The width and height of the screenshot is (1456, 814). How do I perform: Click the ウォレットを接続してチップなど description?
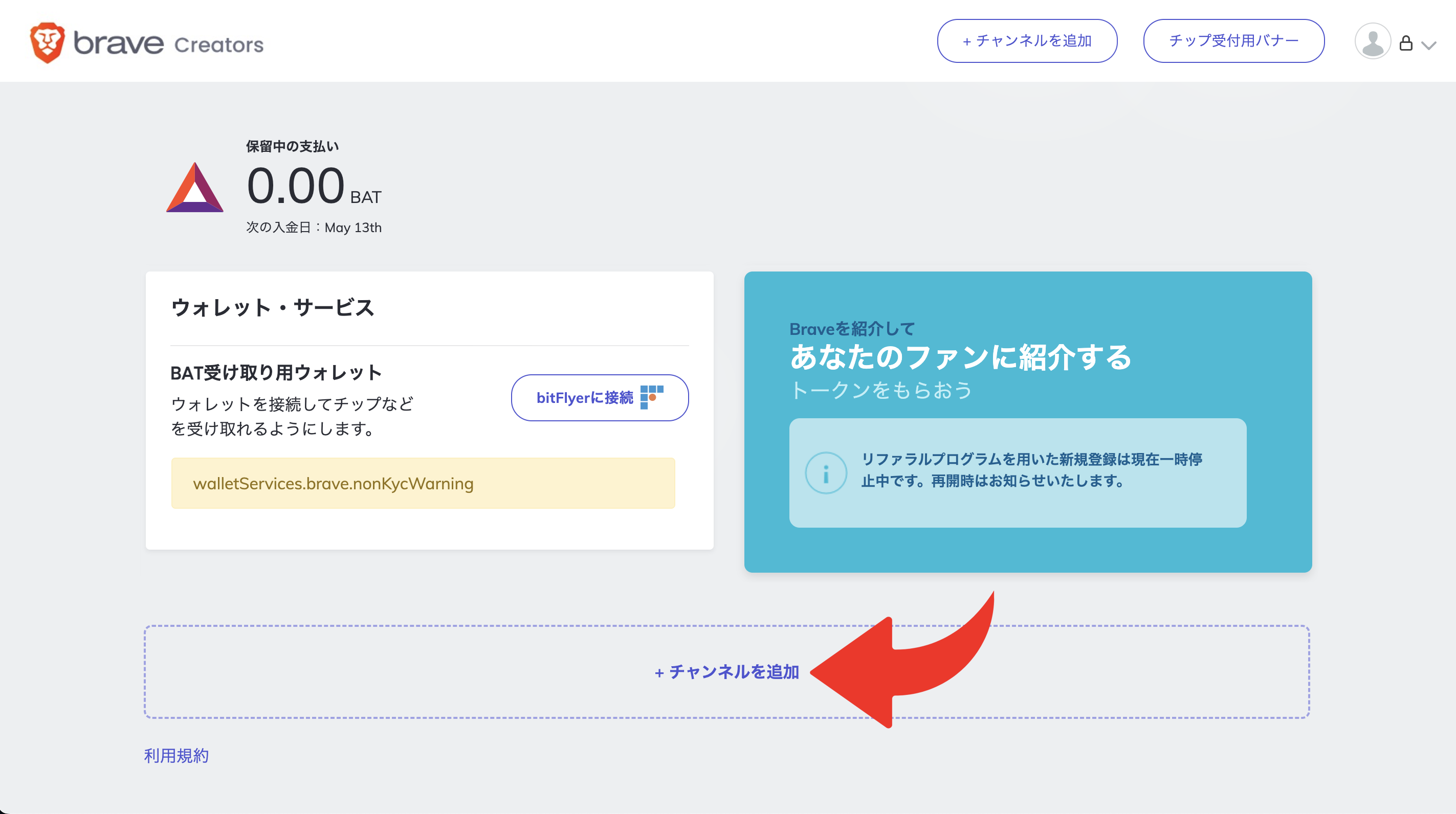tap(292, 416)
